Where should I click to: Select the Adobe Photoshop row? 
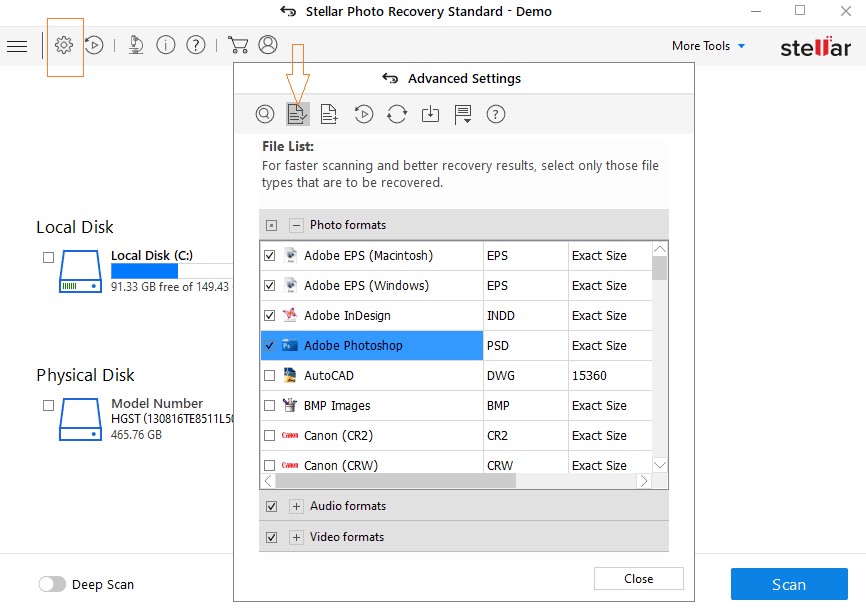coord(371,346)
